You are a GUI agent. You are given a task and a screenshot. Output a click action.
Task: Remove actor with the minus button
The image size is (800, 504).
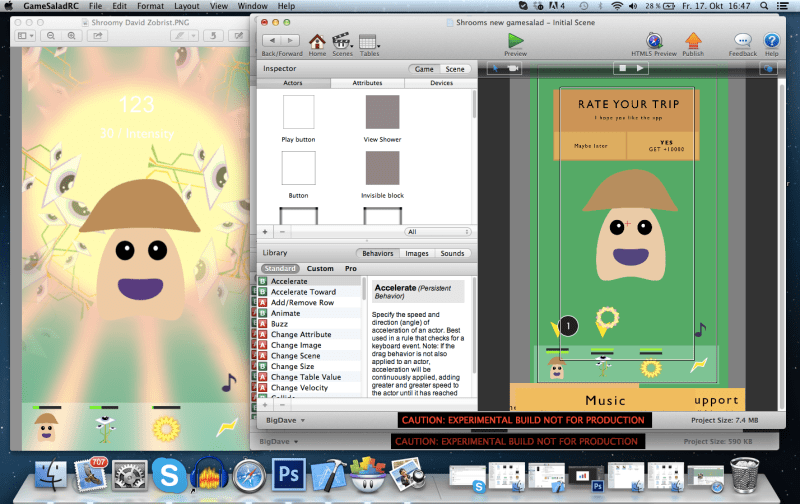(x=282, y=232)
